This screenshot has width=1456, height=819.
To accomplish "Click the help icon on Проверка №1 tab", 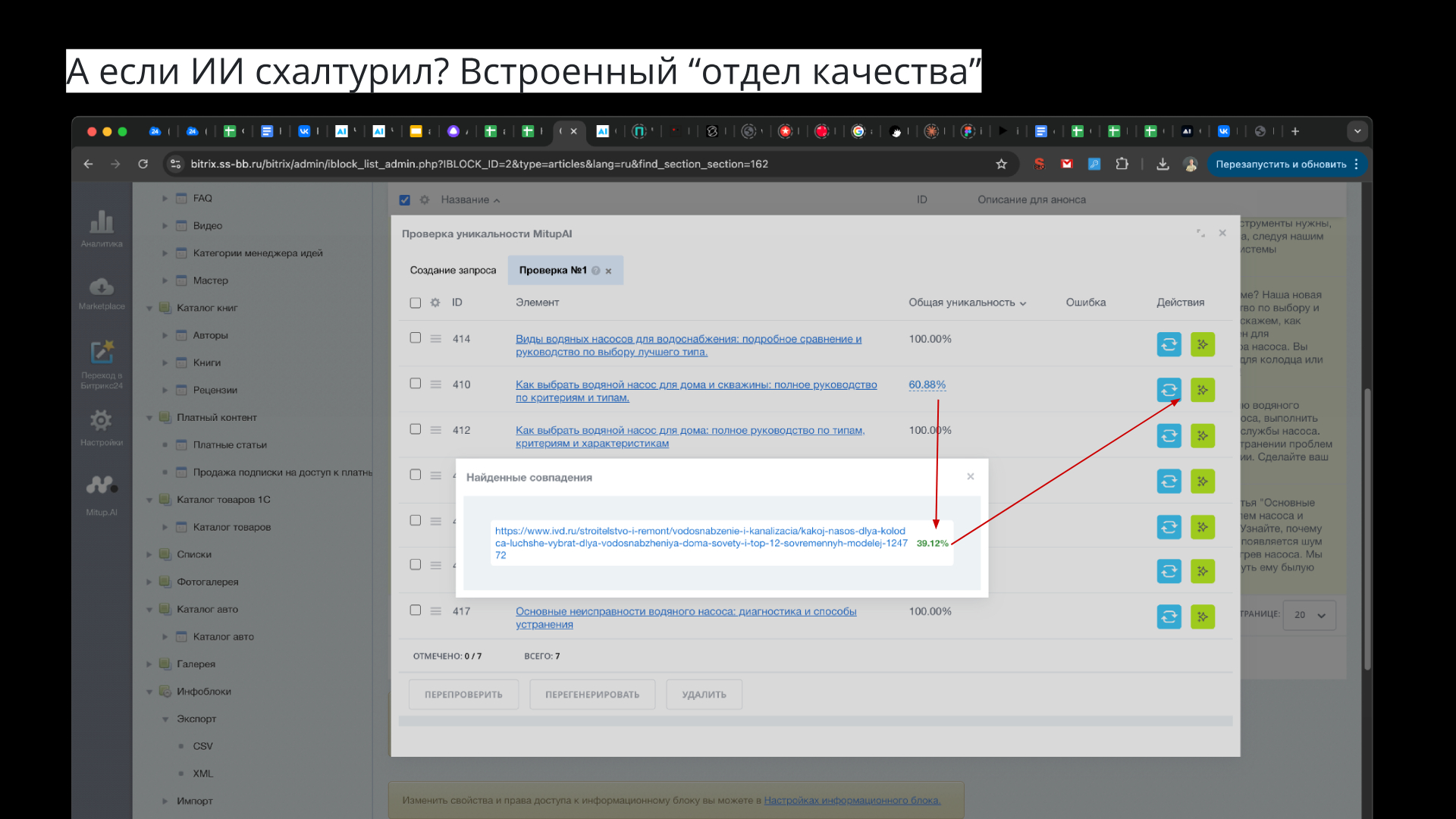I will [x=597, y=270].
